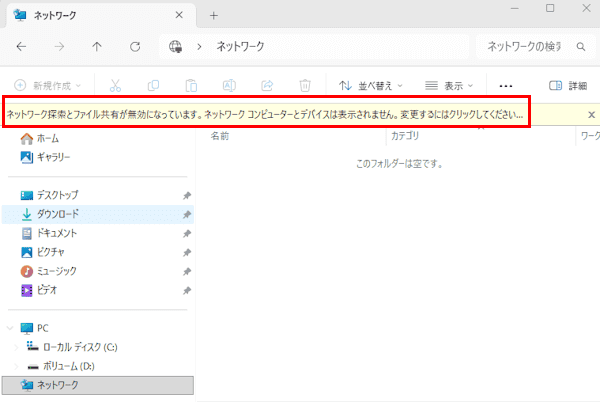Go back with the left arrow

21,47
